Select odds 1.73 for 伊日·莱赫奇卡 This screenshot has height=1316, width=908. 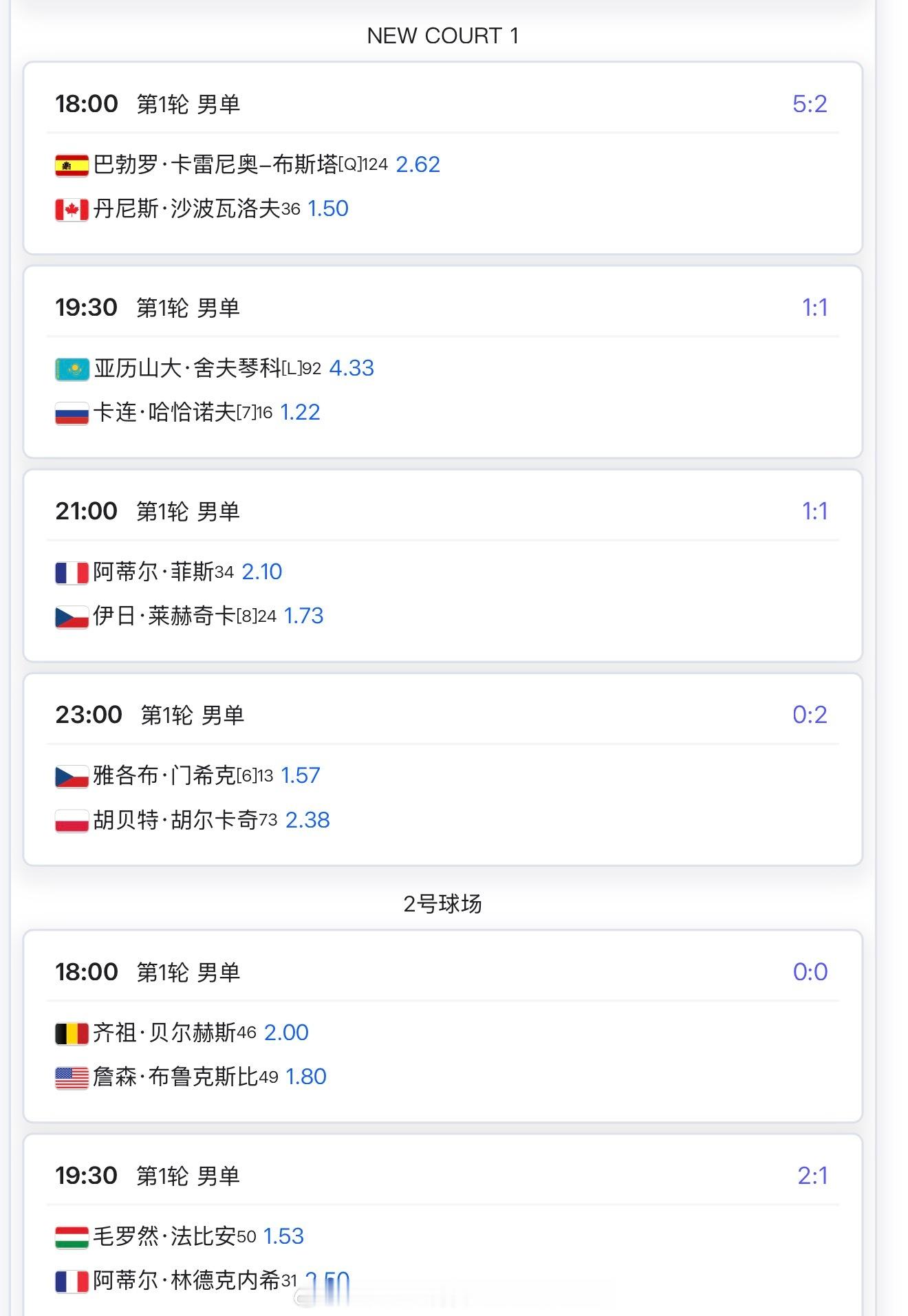click(303, 616)
